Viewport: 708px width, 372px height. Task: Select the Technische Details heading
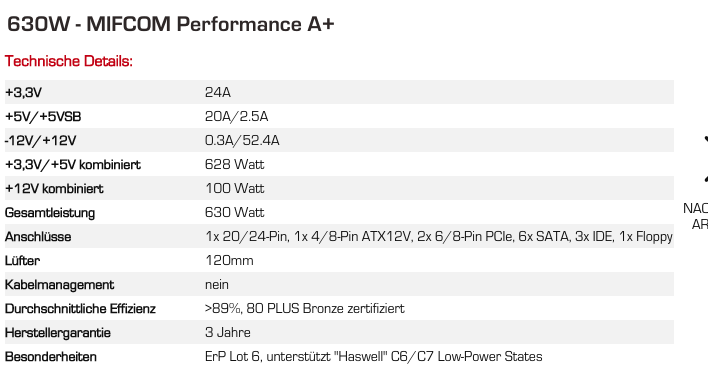[69, 61]
